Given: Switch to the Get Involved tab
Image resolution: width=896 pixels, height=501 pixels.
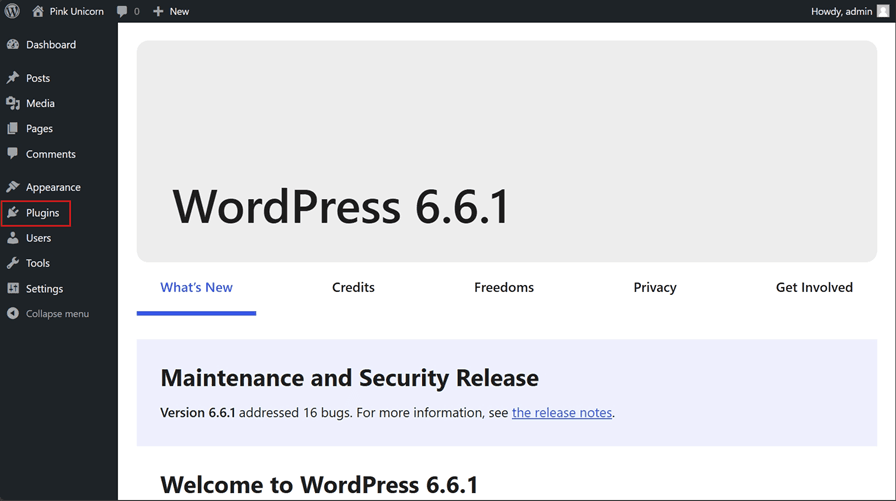Looking at the screenshot, I should (814, 287).
